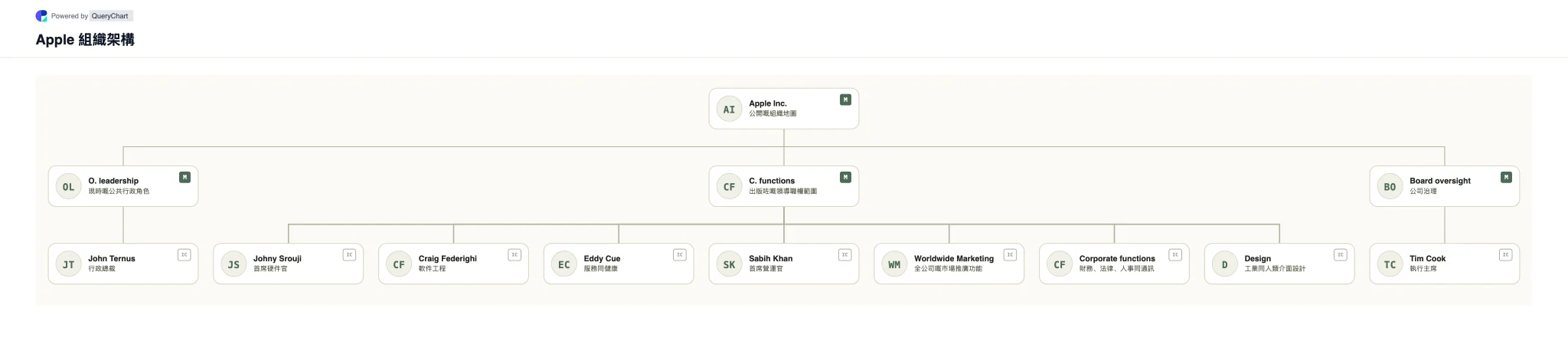Click the TC avatar for Tim Cook
The width and height of the screenshot is (1568, 341).
(x=1390, y=264)
